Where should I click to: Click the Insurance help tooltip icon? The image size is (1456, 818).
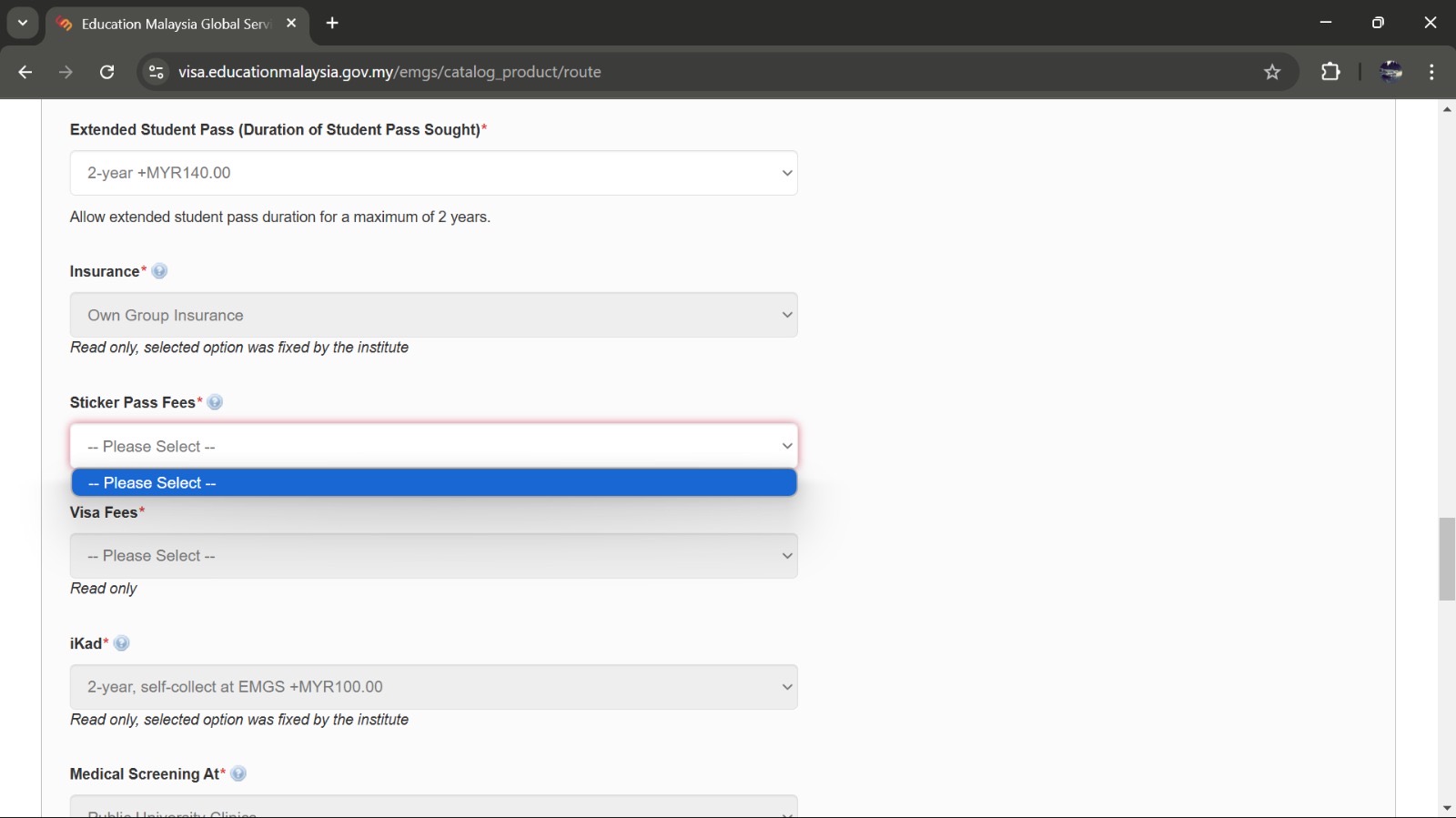[159, 271]
